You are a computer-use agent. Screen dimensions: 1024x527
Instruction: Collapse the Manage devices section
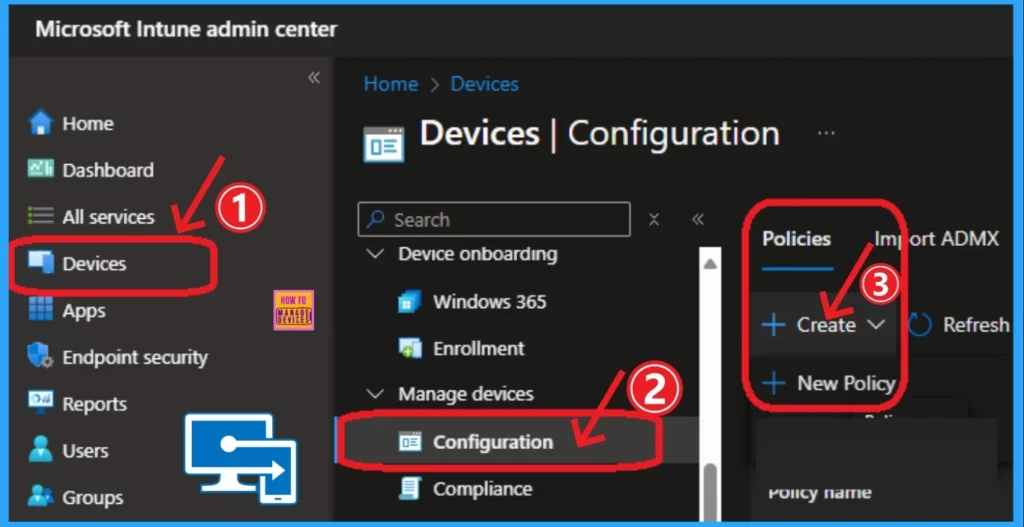click(376, 394)
